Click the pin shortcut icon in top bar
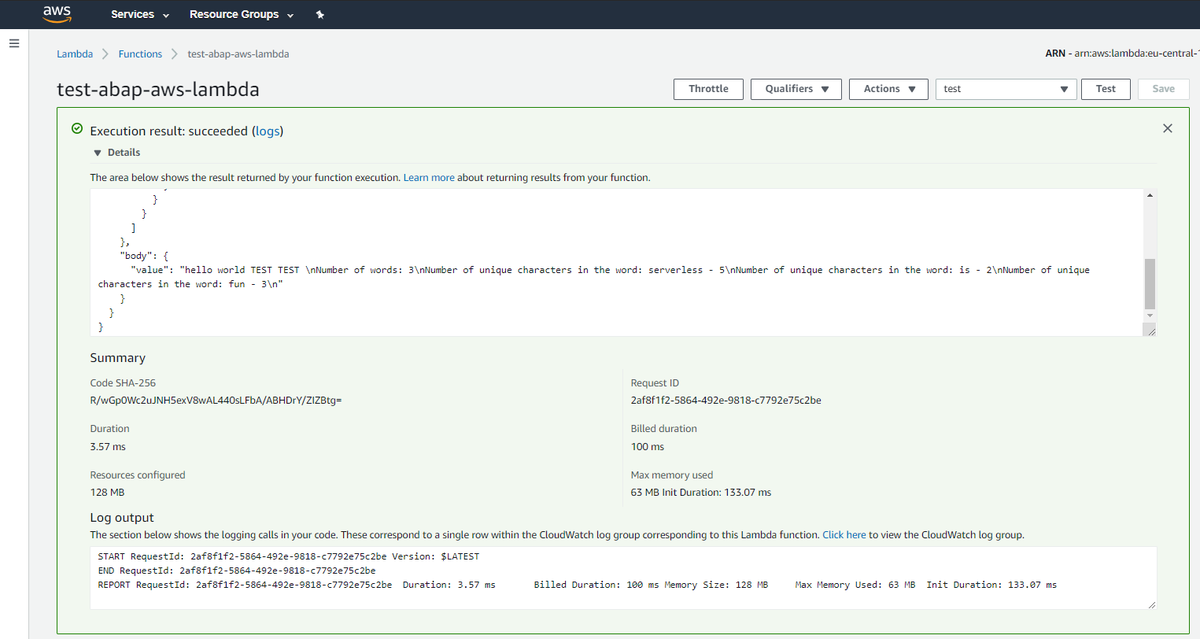 point(319,15)
